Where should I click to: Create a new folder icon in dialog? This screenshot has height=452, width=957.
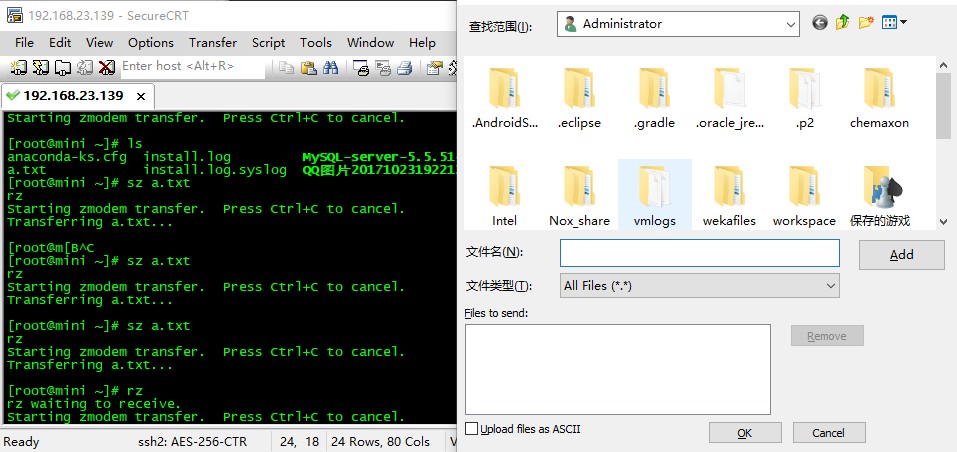[x=865, y=23]
